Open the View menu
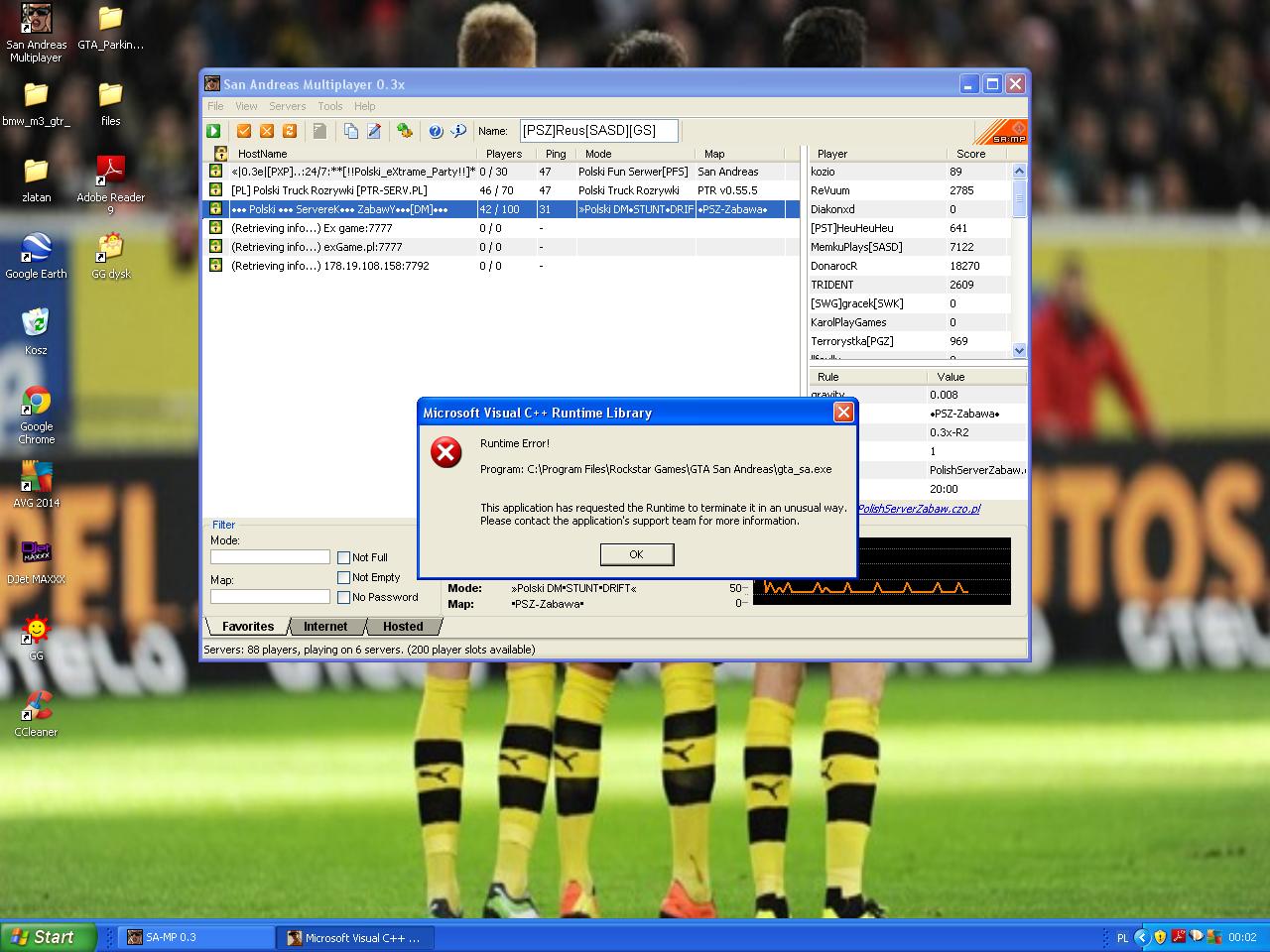This screenshot has width=1270, height=952. pyautogui.click(x=246, y=106)
